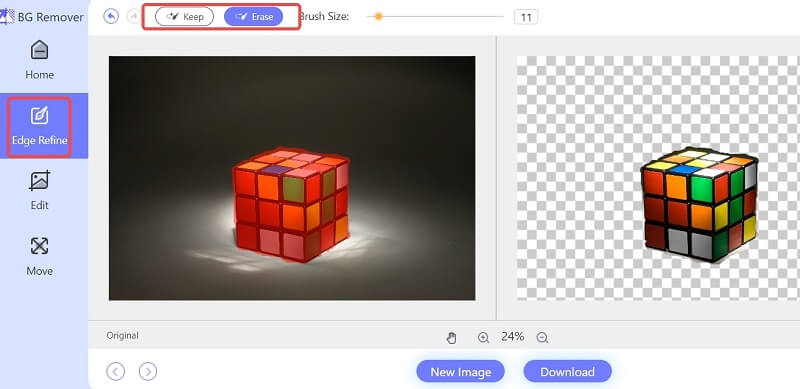The height and width of the screenshot is (389, 800).
Task: Go to previous image arrow
Action: (x=115, y=371)
